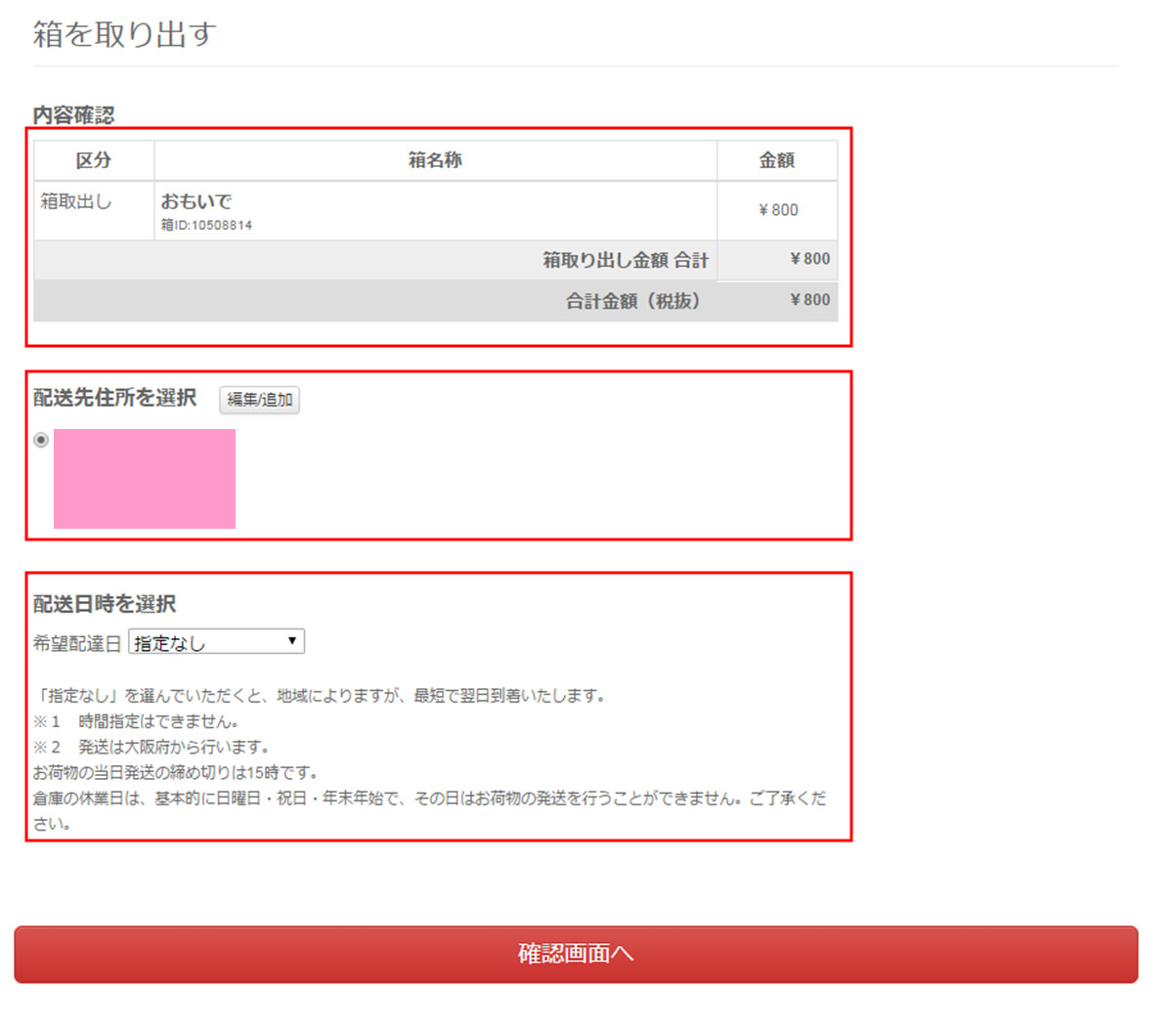Click the 配送日時を選択 heading
Viewport: 1173px width, 1036px height.
coord(105,604)
